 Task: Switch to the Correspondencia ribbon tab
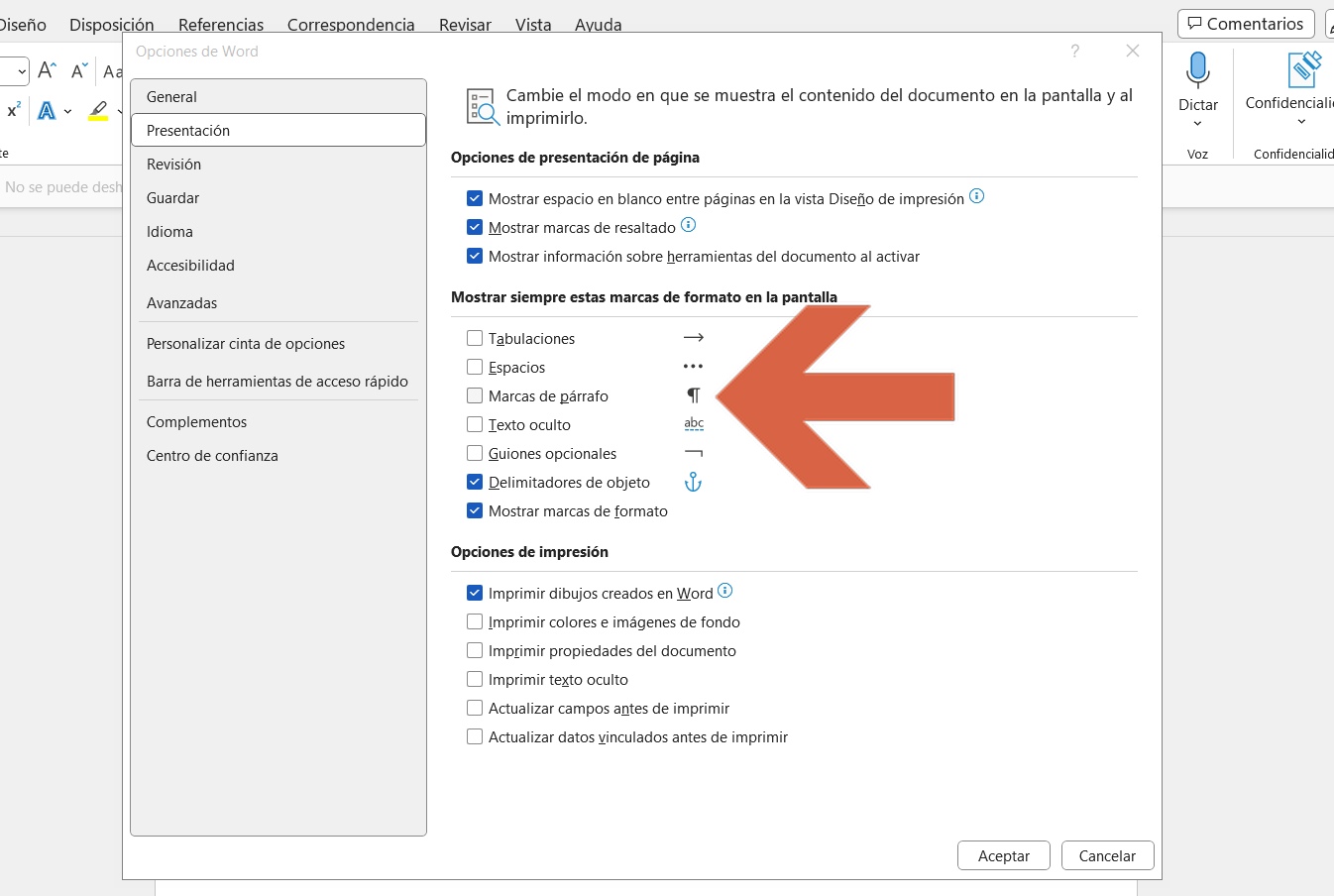pyautogui.click(x=351, y=24)
